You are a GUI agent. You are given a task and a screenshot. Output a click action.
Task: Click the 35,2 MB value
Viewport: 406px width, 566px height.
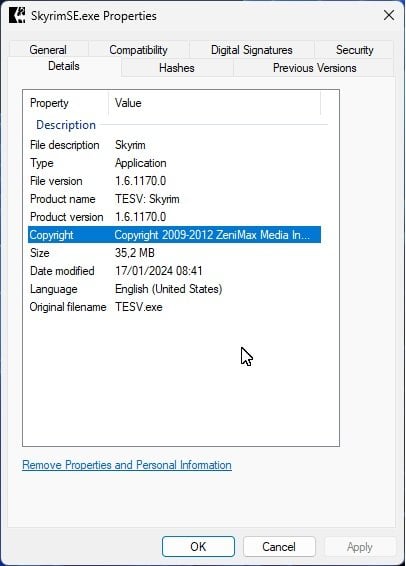(135, 253)
